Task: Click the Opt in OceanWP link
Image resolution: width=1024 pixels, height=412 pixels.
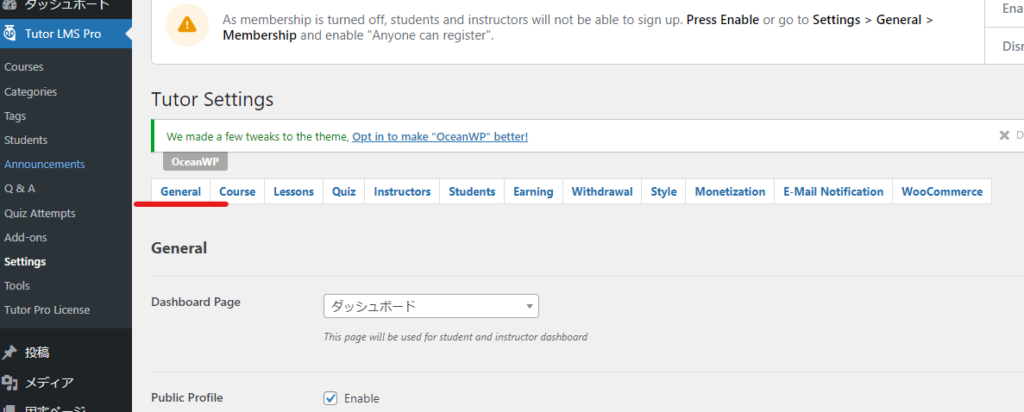Action: 440,136
